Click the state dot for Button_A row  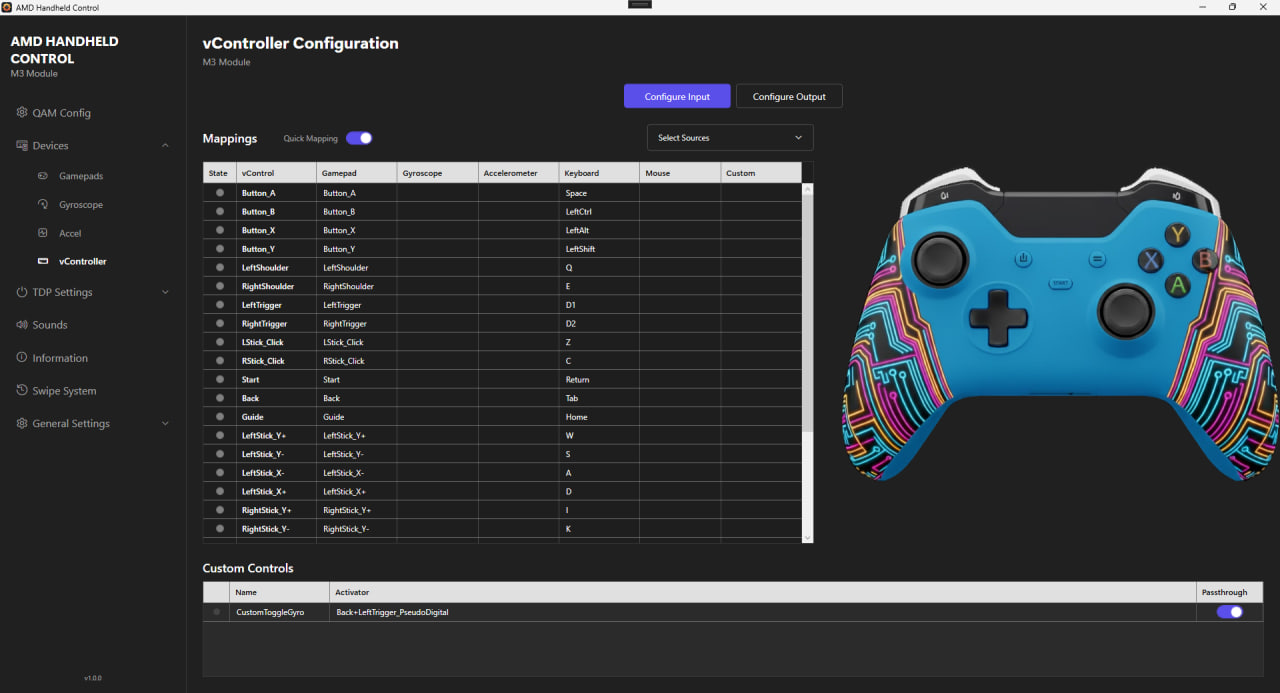pos(219,193)
